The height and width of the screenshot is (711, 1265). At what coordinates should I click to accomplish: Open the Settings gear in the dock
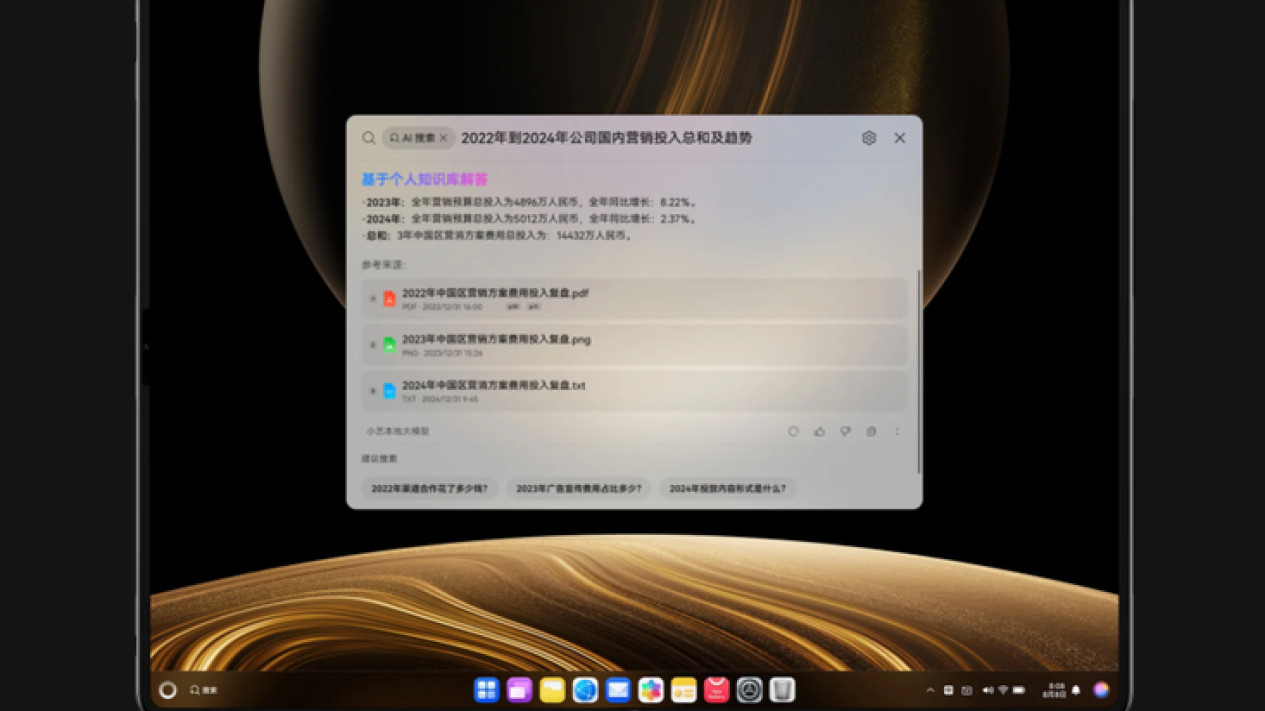pos(749,690)
